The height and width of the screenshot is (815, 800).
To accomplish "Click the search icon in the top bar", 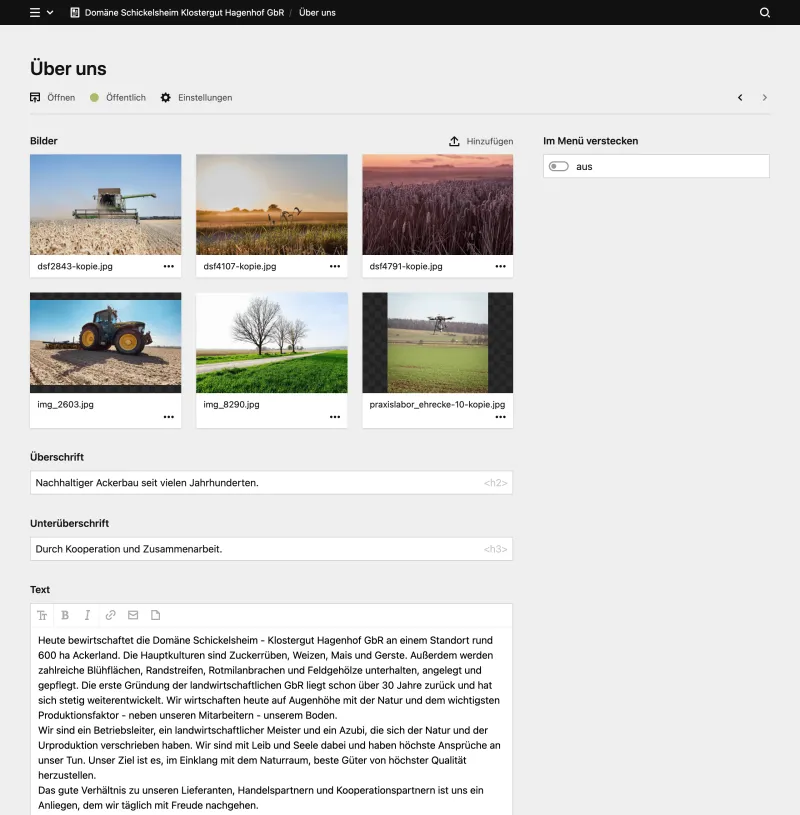I will [765, 14].
